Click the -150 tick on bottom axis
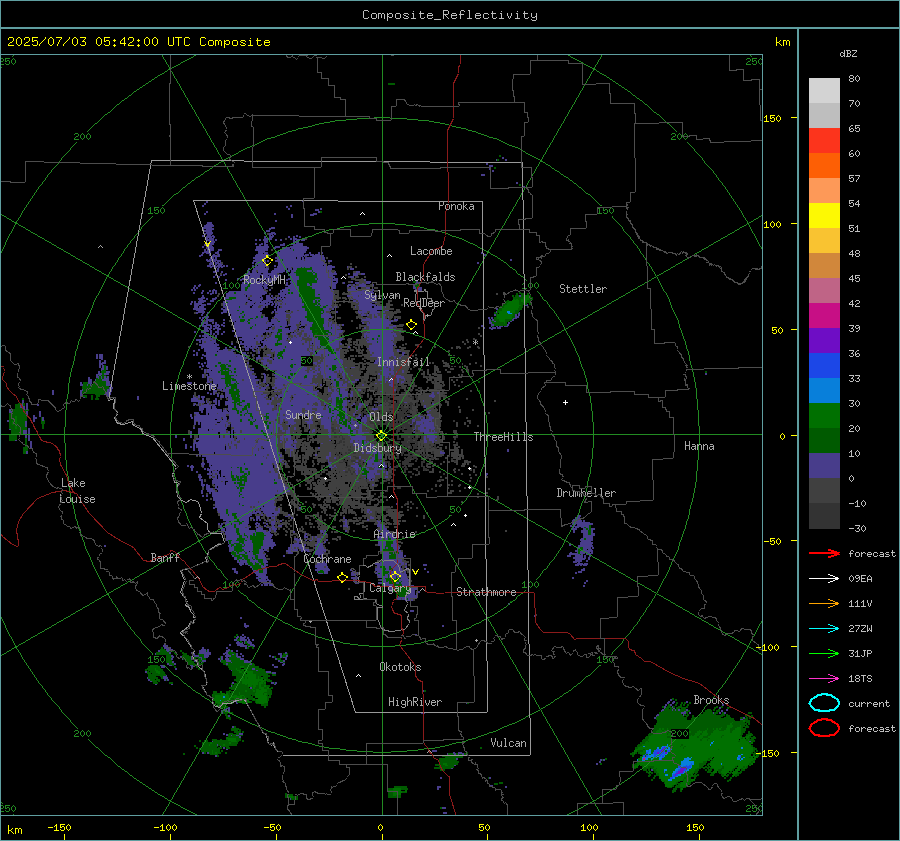This screenshot has width=900, height=841. click(x=59, y=827)
